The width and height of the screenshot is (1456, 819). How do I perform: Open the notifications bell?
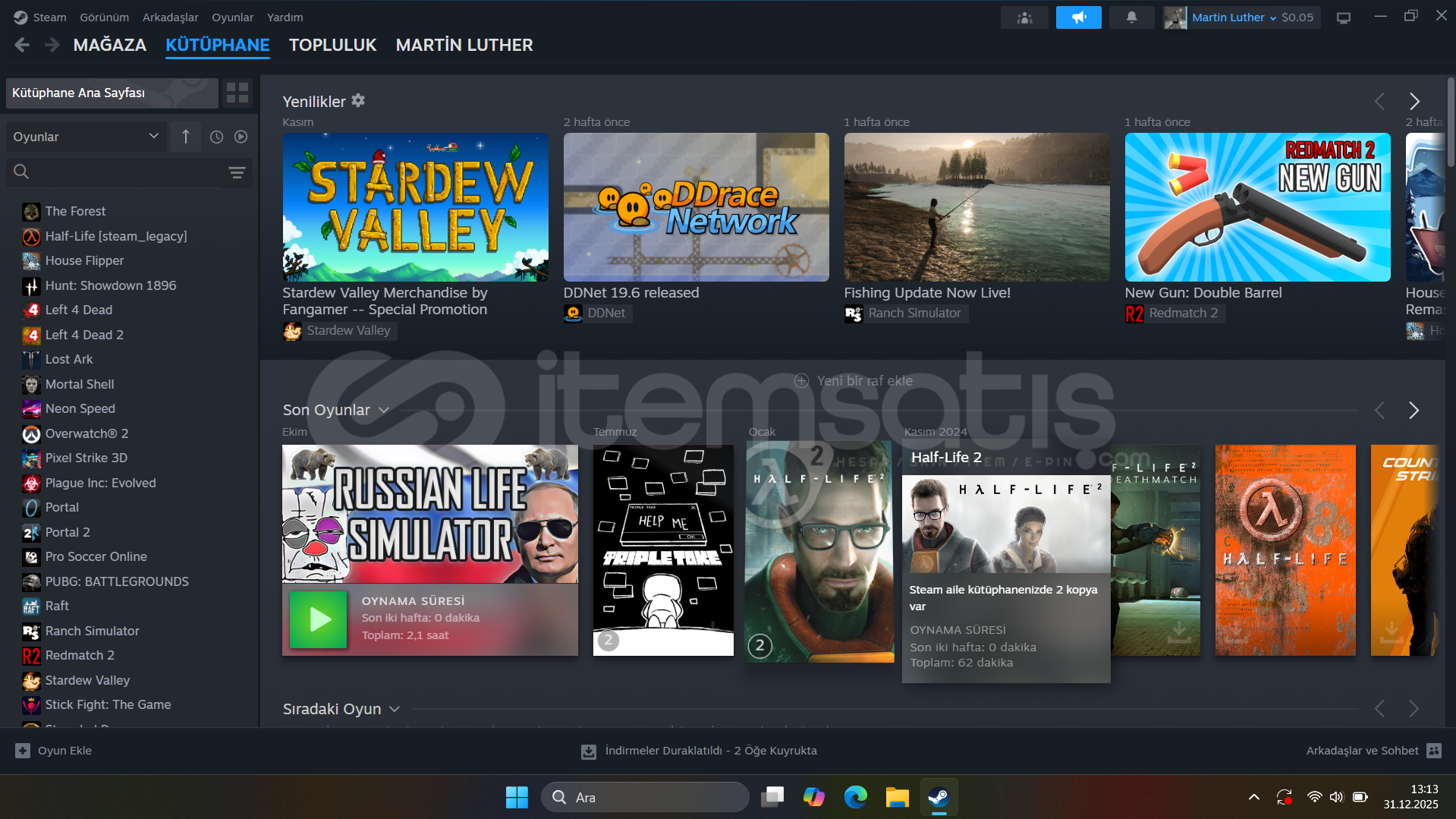click(1131, 17)
